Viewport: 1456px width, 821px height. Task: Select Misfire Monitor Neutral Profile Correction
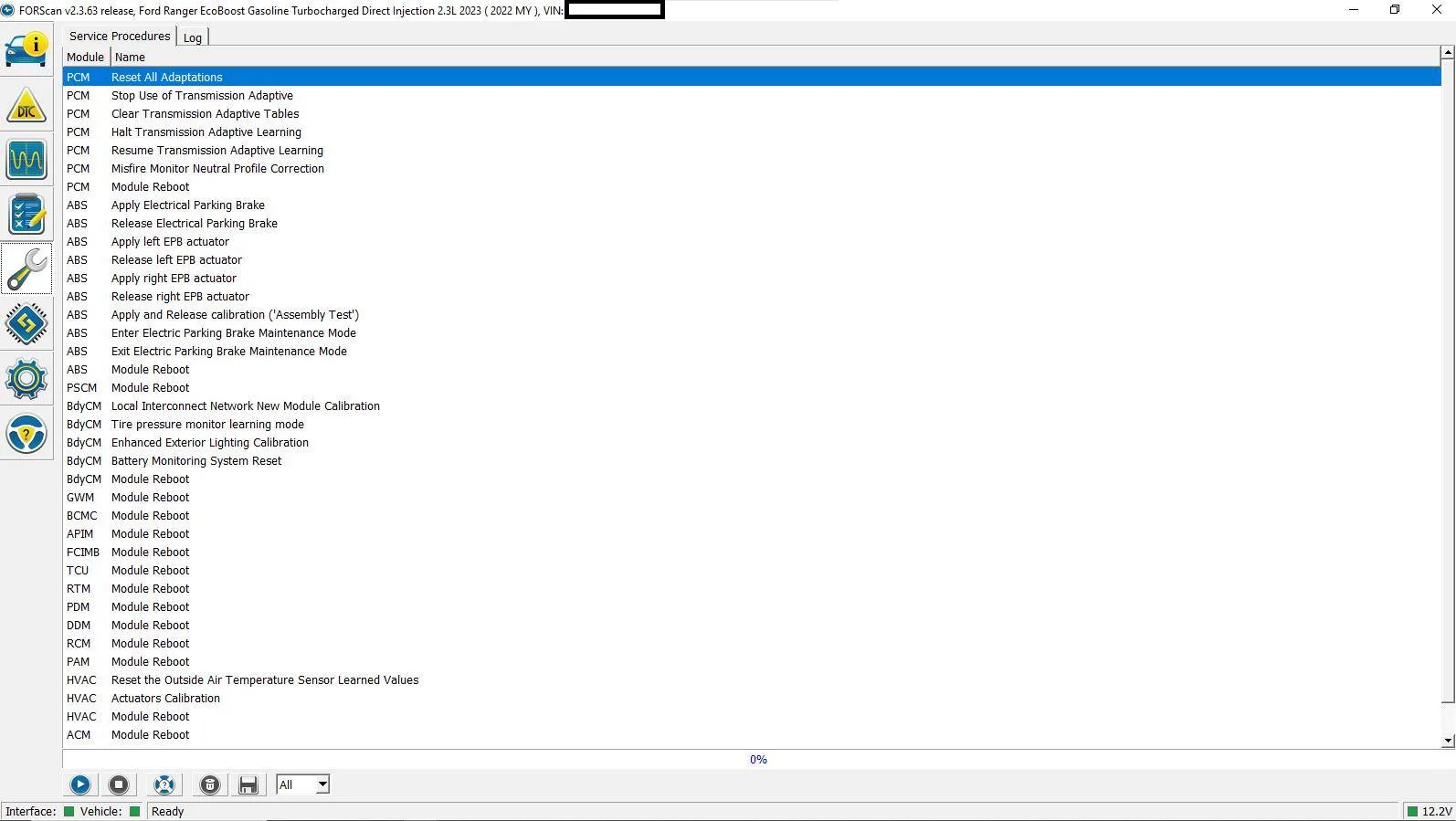(x=752, y=168)
